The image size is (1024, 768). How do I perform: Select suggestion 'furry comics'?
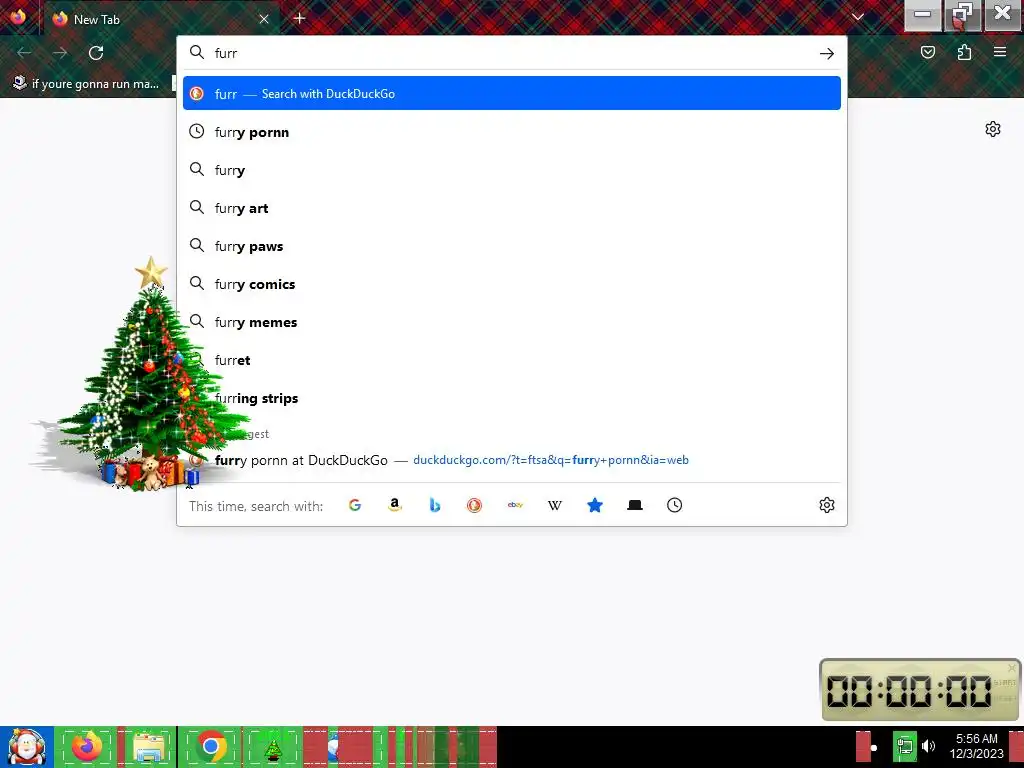[x=511, y=284]
